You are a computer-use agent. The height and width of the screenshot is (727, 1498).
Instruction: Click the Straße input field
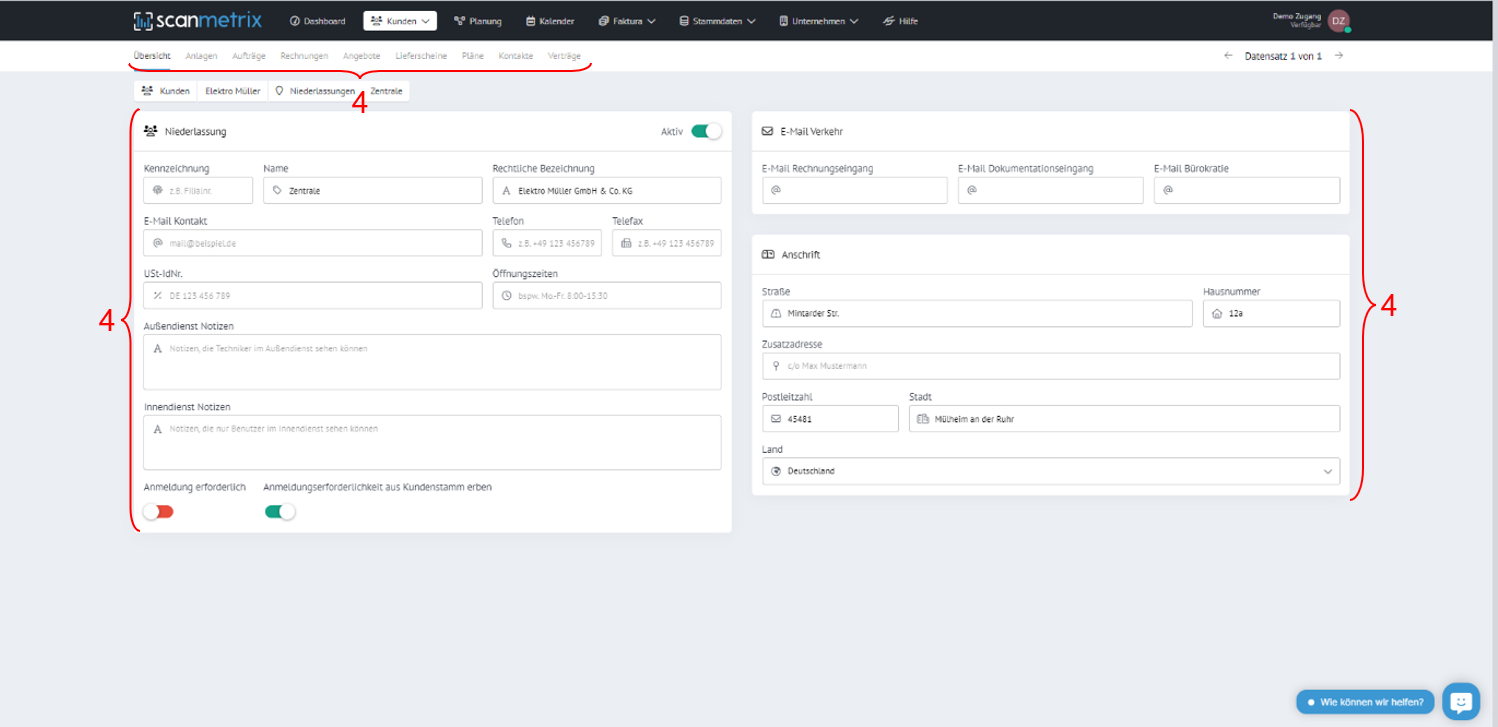point(977,313)
